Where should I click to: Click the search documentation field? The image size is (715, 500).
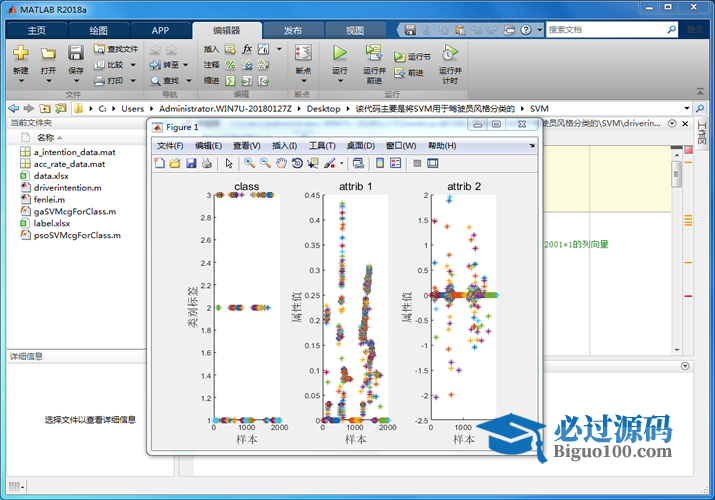pos(606,30)
